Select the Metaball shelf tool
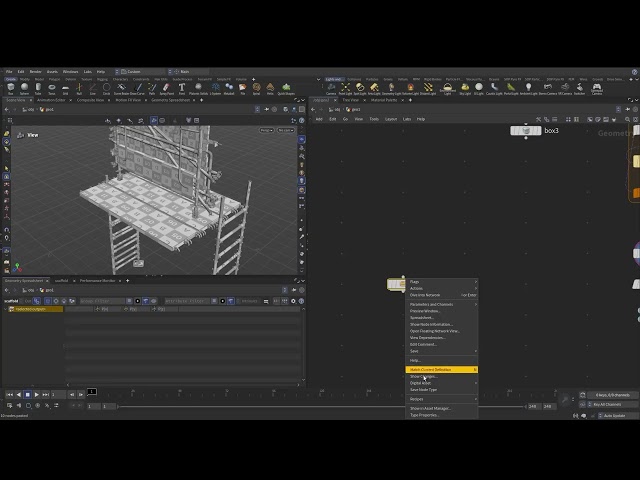Image resolution: width=640 pixels, height=480 pixels. (229, 89)
